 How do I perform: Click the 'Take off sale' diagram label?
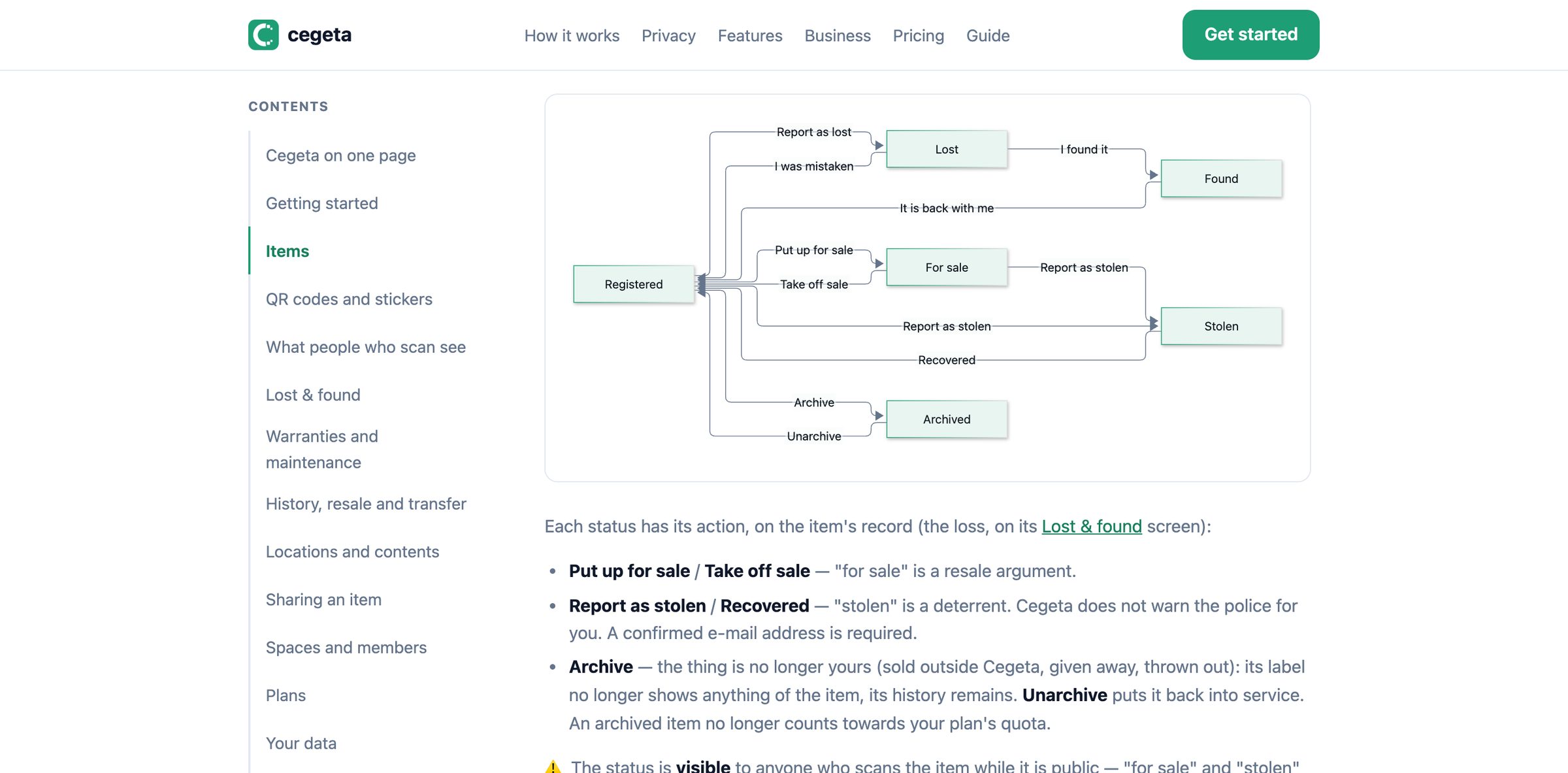coord(814,284)
